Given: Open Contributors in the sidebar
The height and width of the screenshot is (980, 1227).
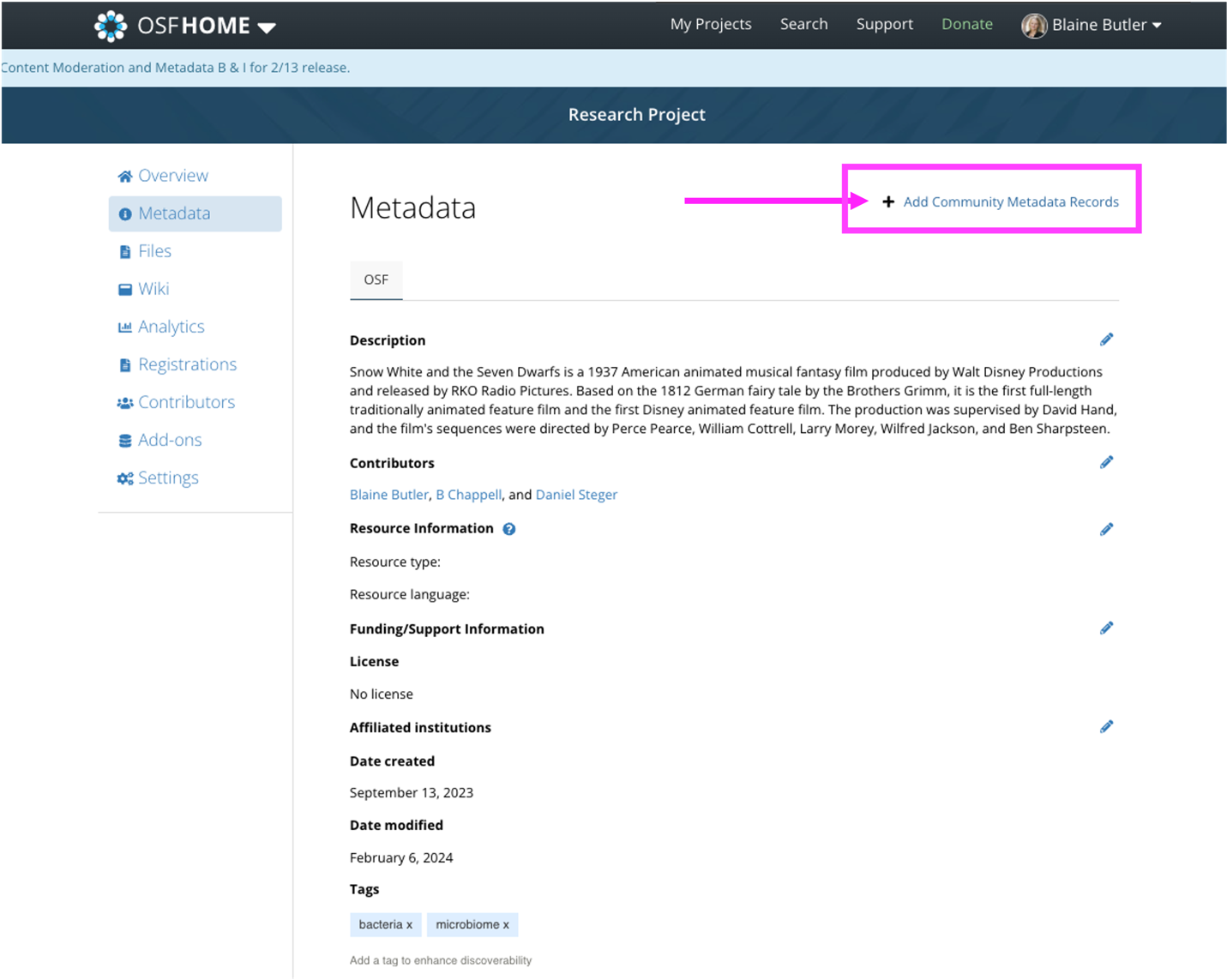Looking at the screenshot, I should coord(186,402).
